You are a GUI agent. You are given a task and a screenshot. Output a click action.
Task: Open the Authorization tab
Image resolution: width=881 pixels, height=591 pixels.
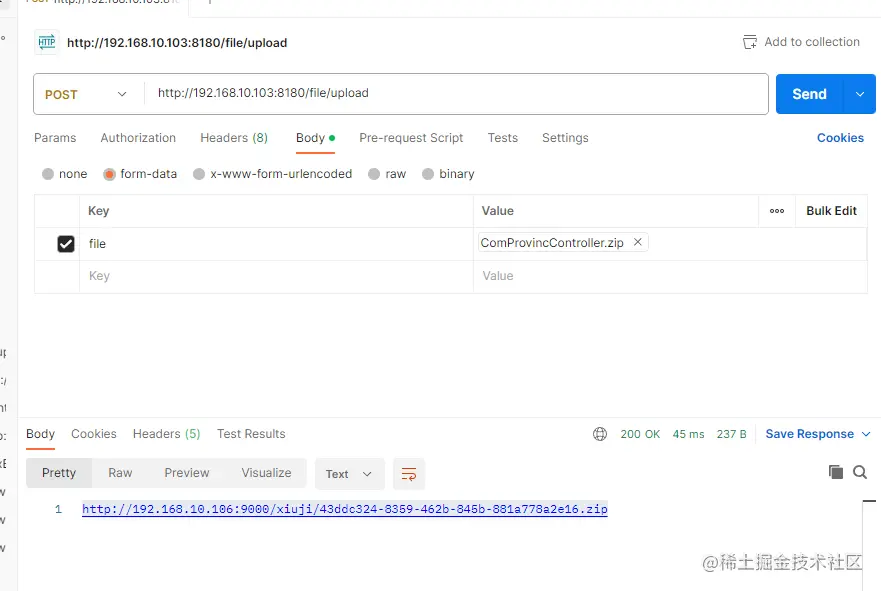click(138, 138)
